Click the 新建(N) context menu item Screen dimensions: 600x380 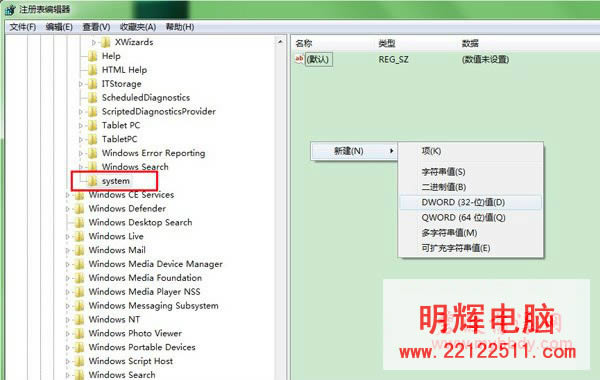tap(354, 151)
